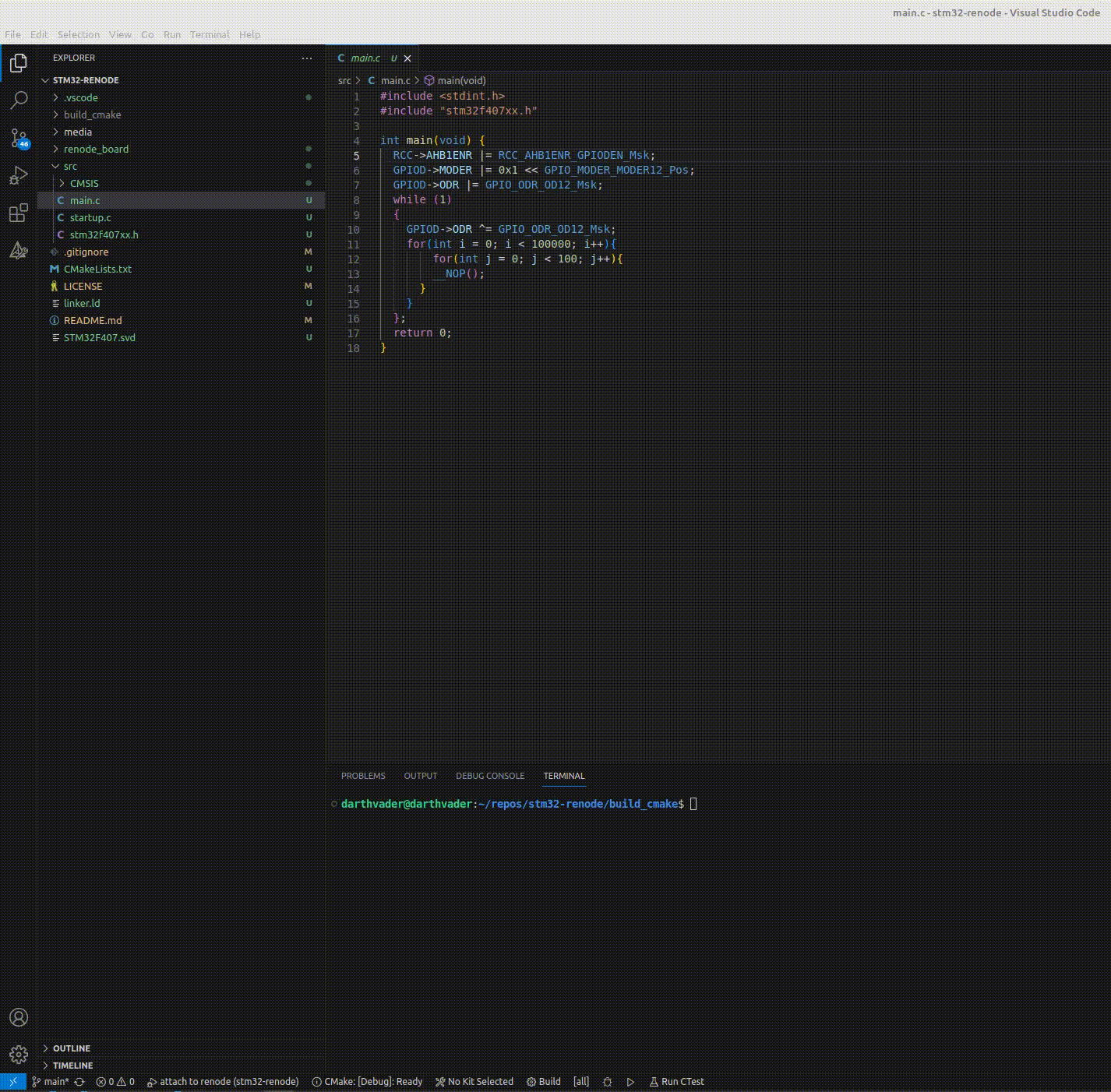Expand the .vscode folder
The image size is (1111, 1092).
click(181, 97)
